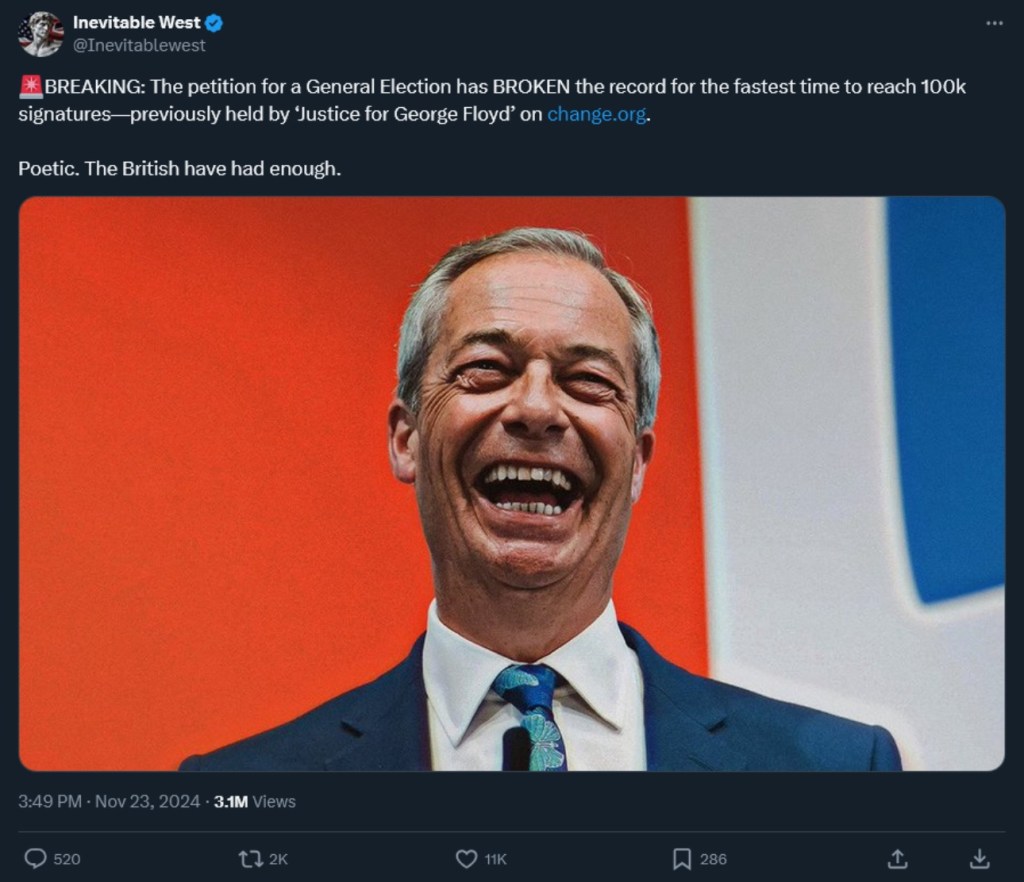
Task: Open the Inevitable West profile avatar
Action: pos(40,34)
